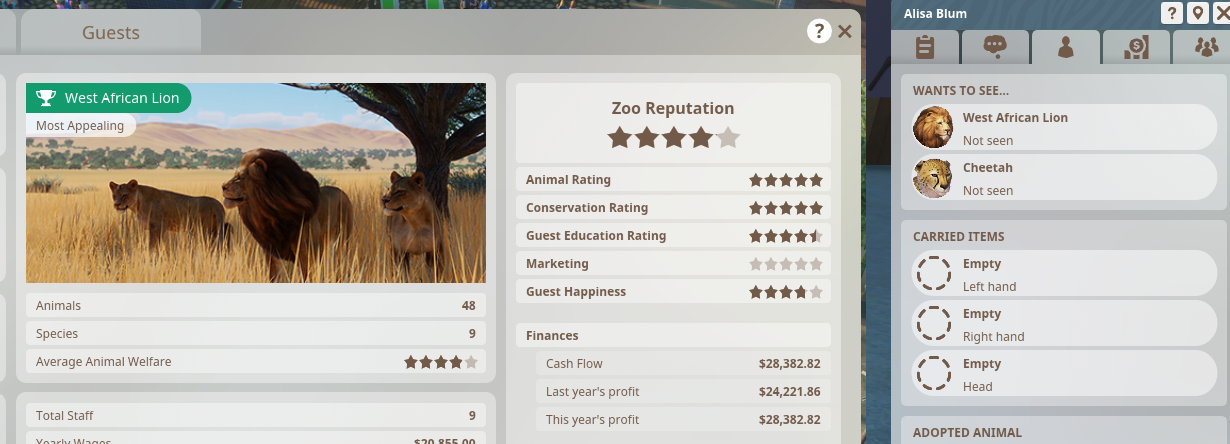Open help for the Alisa Blum panel

point(1171,13)
